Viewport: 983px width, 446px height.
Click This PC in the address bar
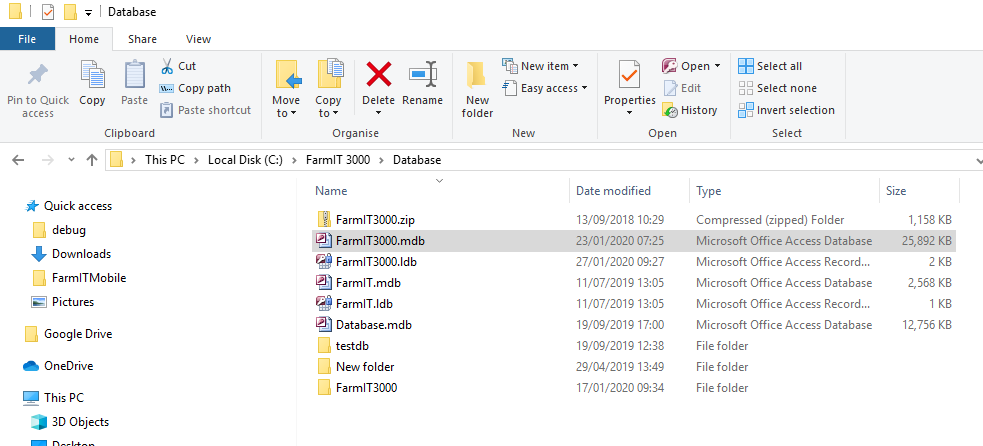pos(165,160)
